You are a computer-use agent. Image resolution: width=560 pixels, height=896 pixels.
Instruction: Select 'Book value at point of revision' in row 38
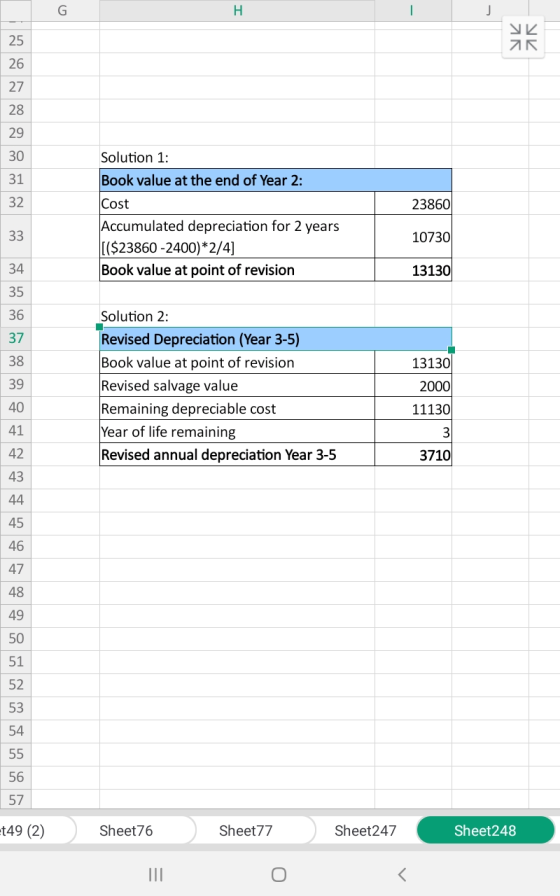(237, 362)
